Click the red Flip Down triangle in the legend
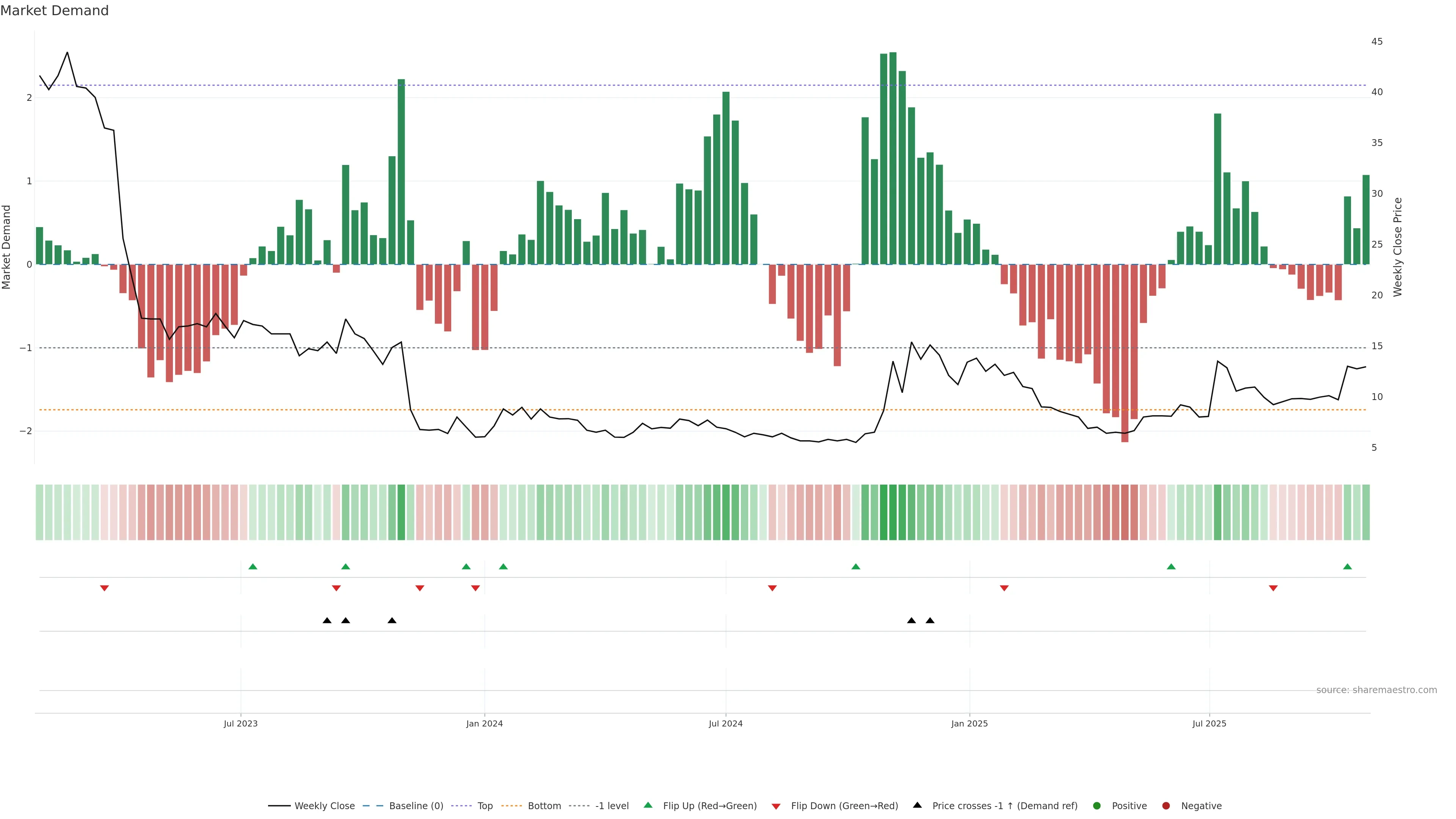 click(775, 806)
